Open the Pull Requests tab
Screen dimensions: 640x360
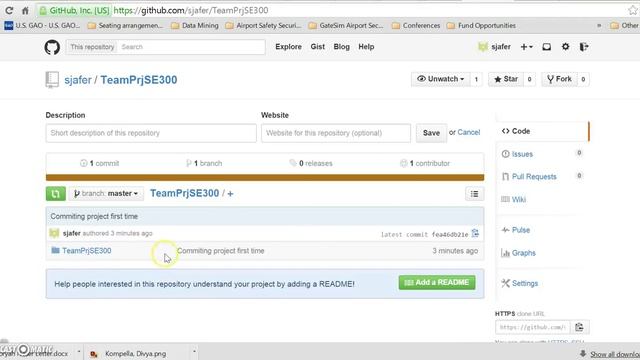[x=534, y=177]
